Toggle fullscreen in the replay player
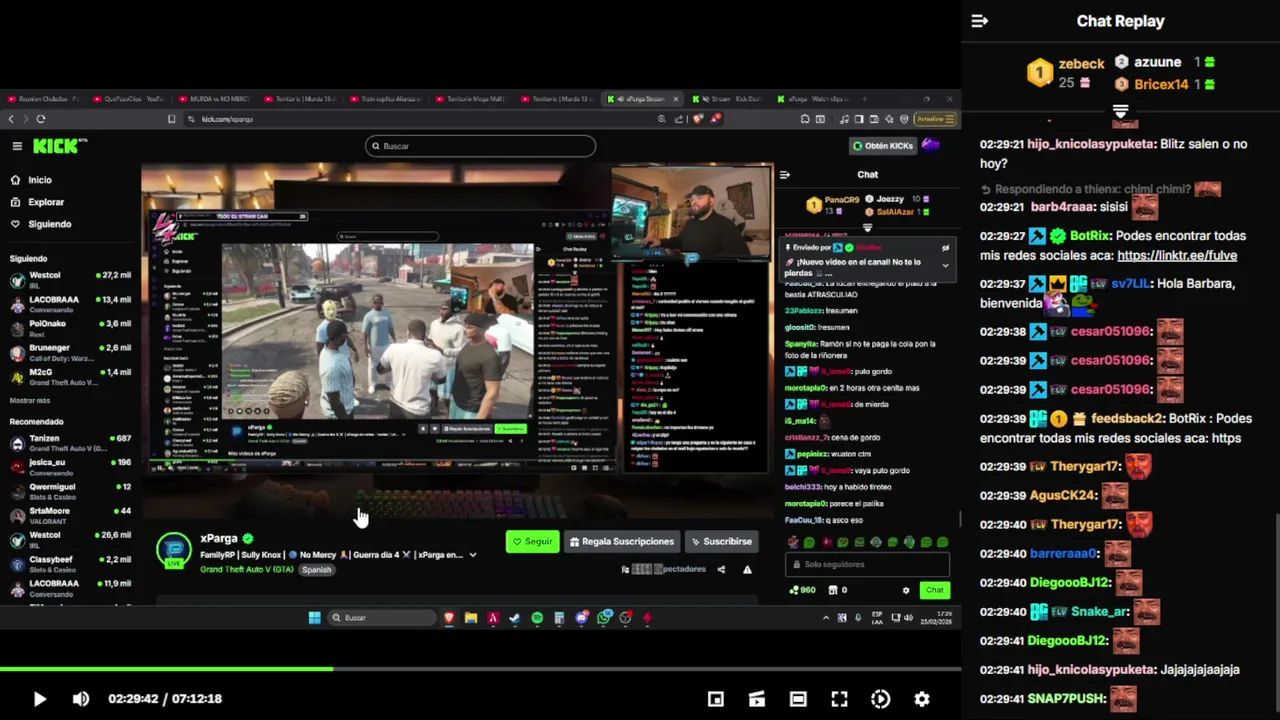The height and width of the screenshot is (720, 1280). pos(839,699)
